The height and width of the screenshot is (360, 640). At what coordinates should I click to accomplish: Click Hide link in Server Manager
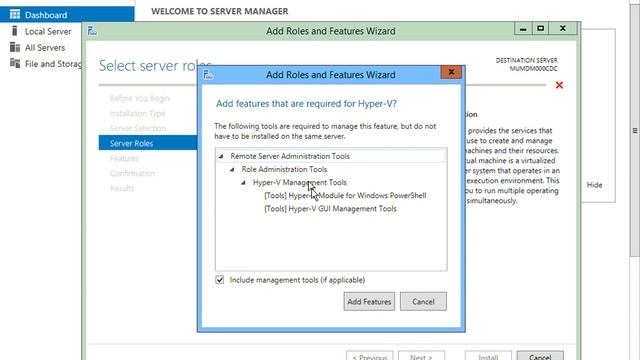594,185
